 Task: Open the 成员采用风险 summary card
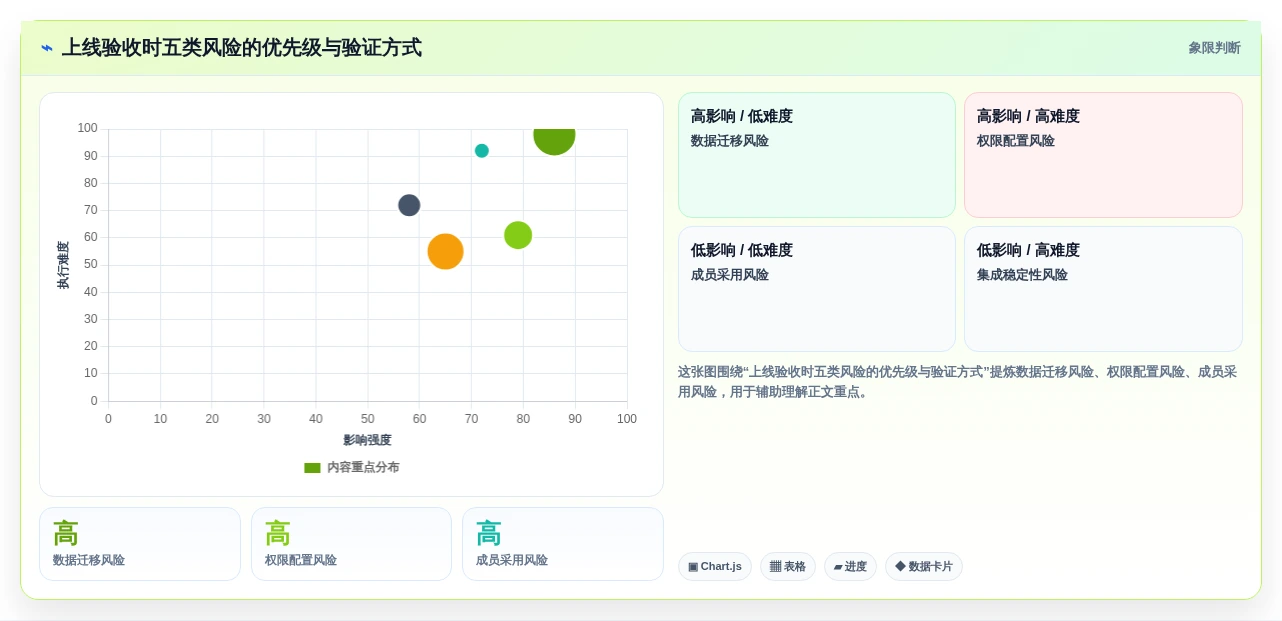click(563, 544)
